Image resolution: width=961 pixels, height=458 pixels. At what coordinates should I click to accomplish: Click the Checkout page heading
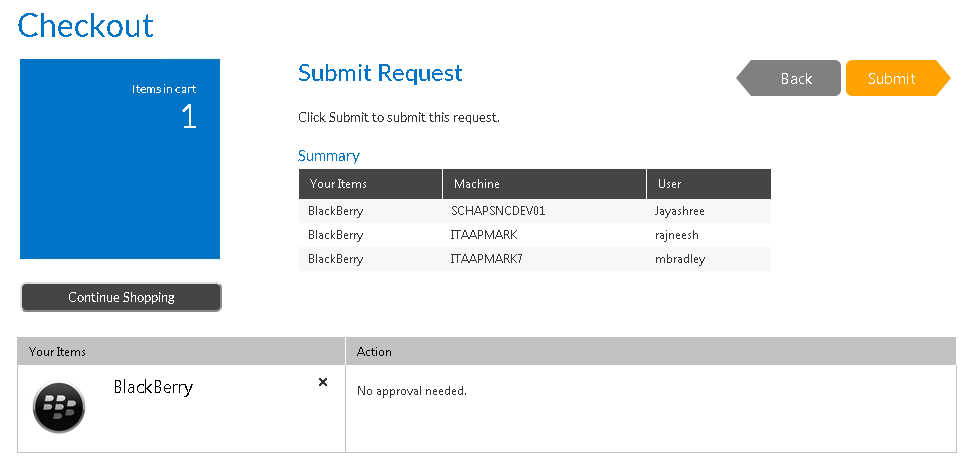(86, 25)
